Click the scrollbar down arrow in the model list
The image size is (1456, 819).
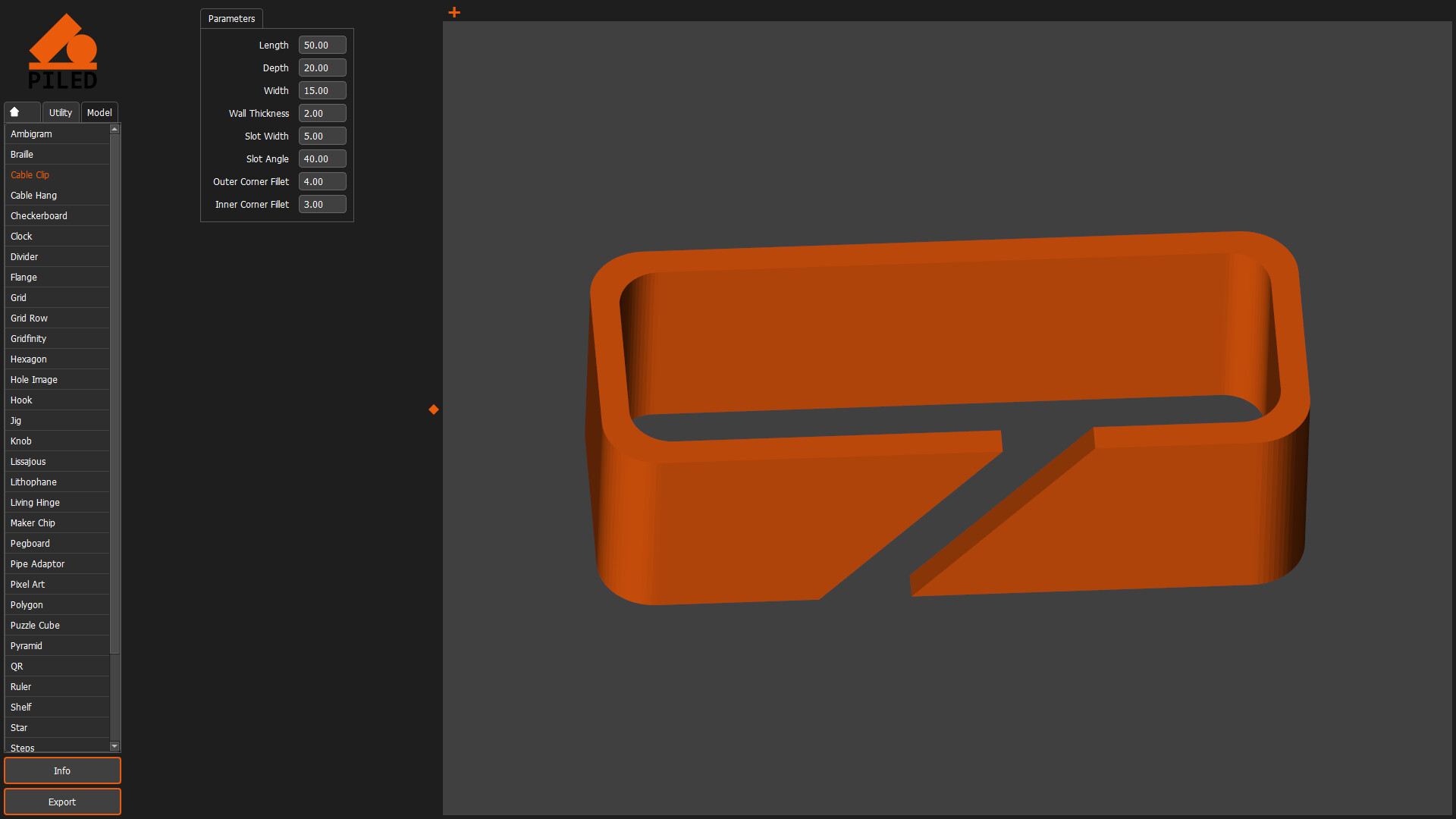[115, 745]
